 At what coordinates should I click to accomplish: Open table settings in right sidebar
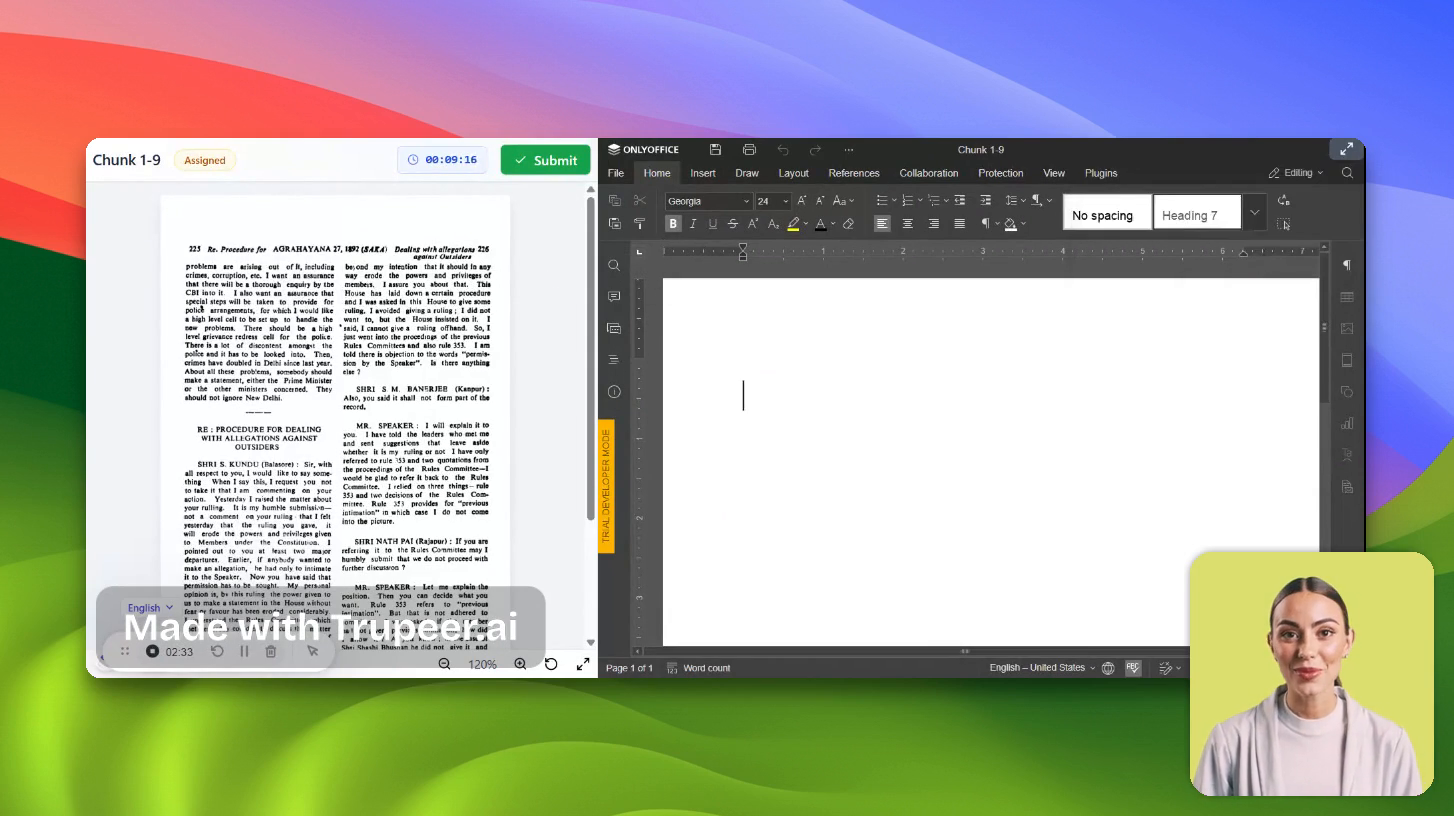pos(1347,297)
